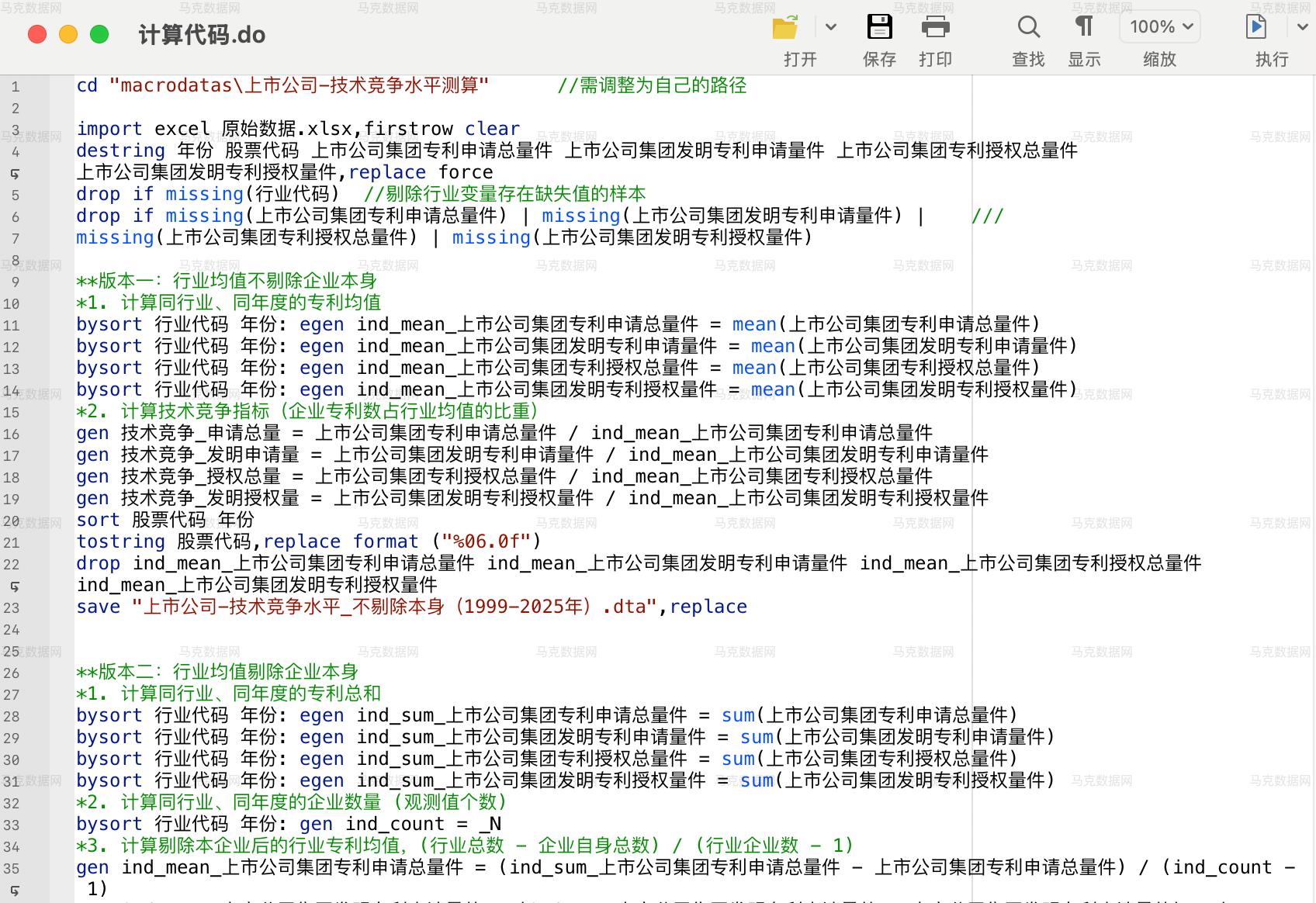Click the 计算代码.do window title
Viewport: 1316px width, 903px height.
[202, 35]
